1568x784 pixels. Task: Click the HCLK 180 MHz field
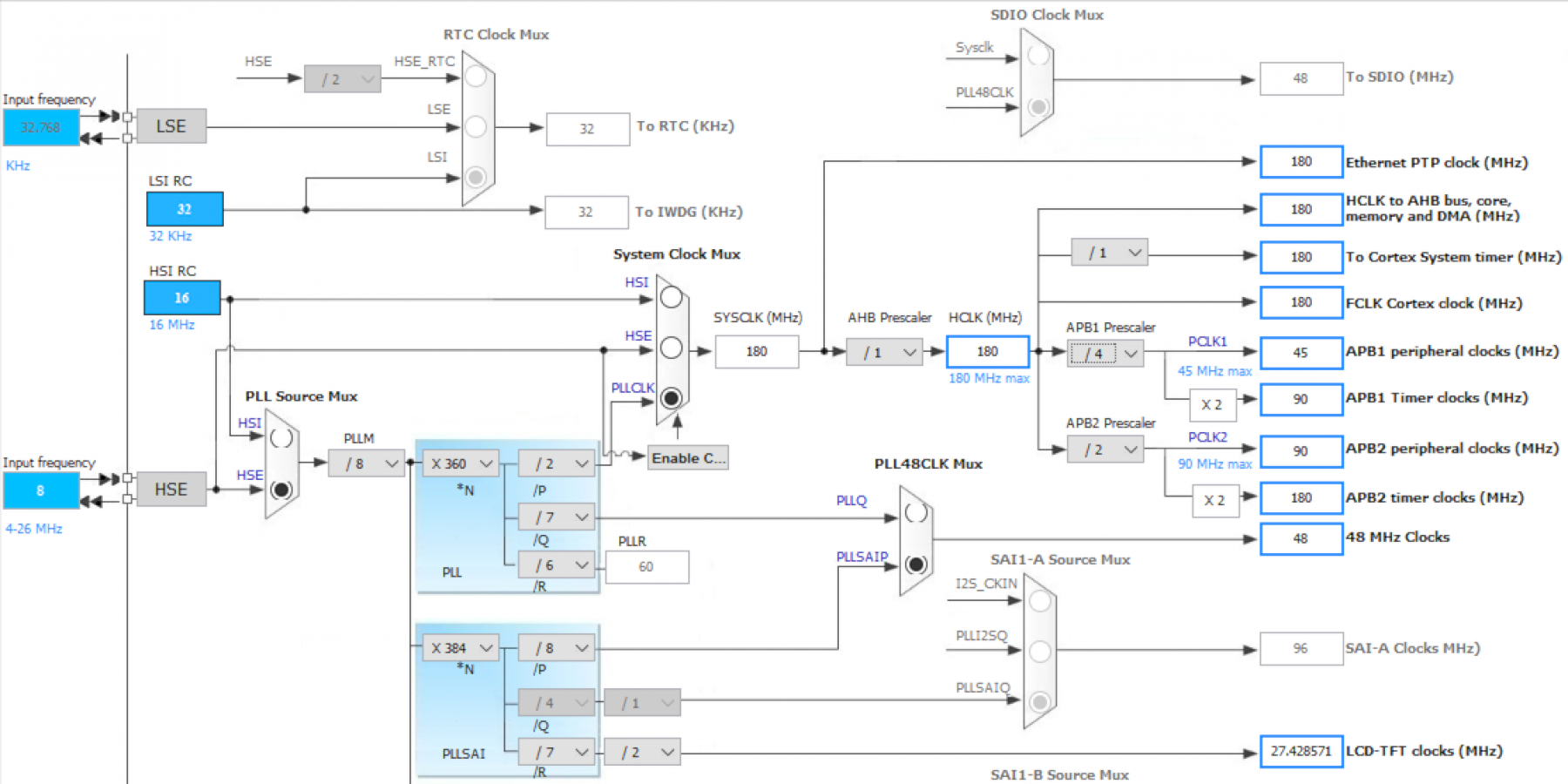click(988, 352)
